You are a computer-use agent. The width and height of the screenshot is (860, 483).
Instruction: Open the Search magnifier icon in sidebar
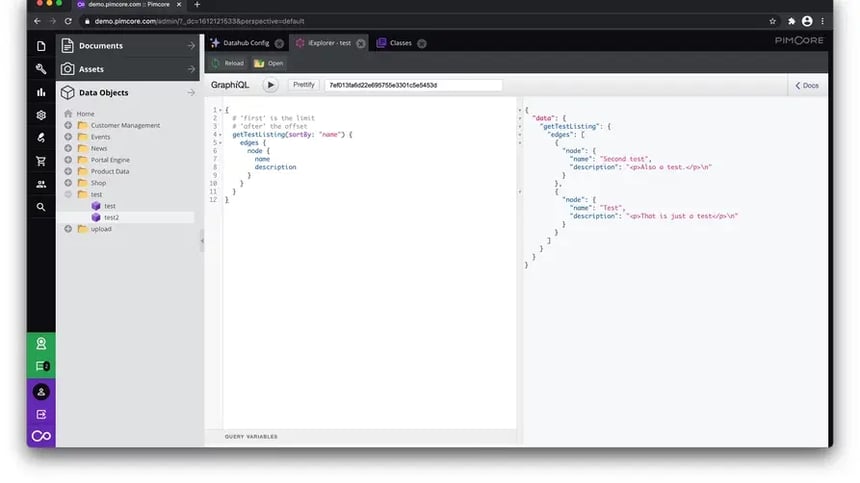coord(41,207)
